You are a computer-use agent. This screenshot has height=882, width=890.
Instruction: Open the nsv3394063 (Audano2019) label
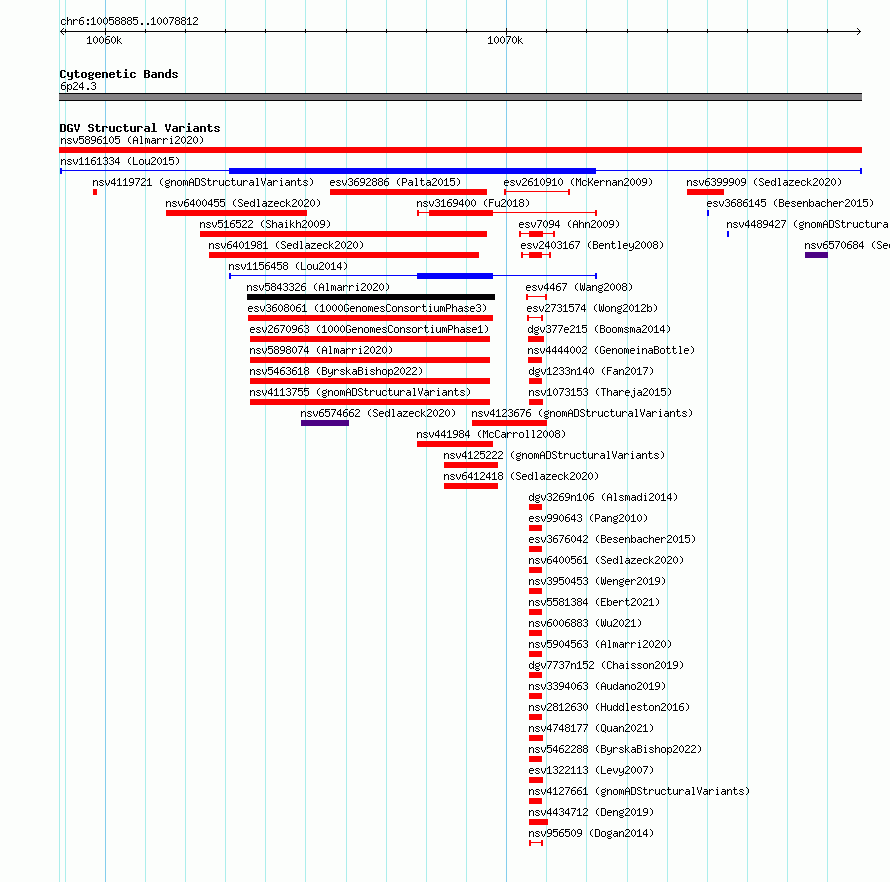click(597, 686)
